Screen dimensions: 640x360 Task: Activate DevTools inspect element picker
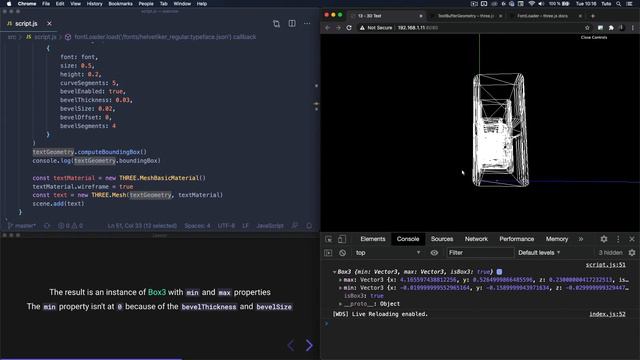pyautogui.click(x=329, y=239)
